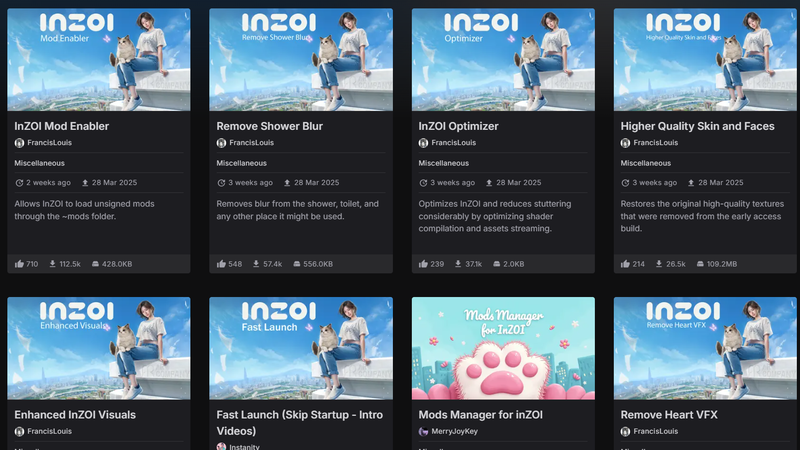Screen dimensions: 800x450
Task: Open the Enhanced InZOI Visuals title link
Action: (75, 414)
